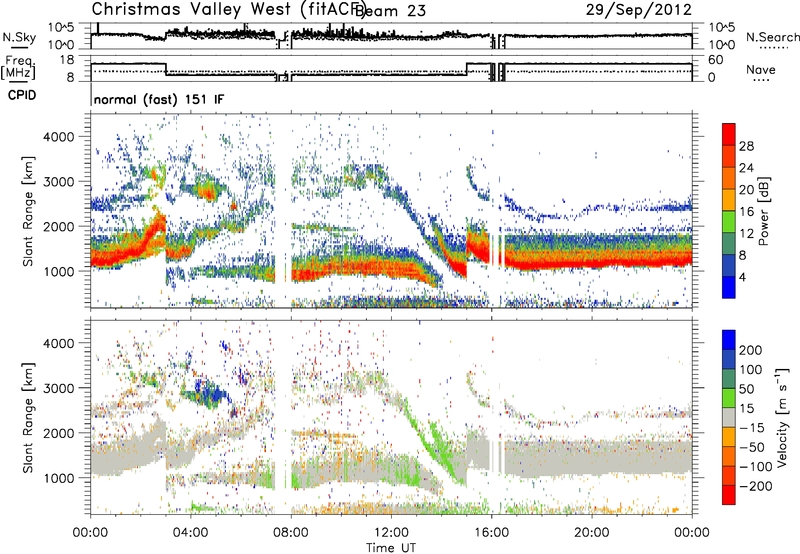Click the power data band at 20:00
The width and height of the screenshot is (800, 554).
(591, 251)
